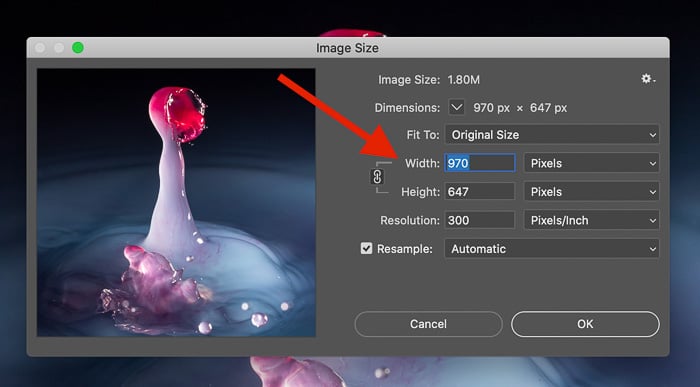Image resolution: width=700 pixels, height=387 pixels.
Task: Click the image preview thumbnail
Action: click(x=176, y=202)
